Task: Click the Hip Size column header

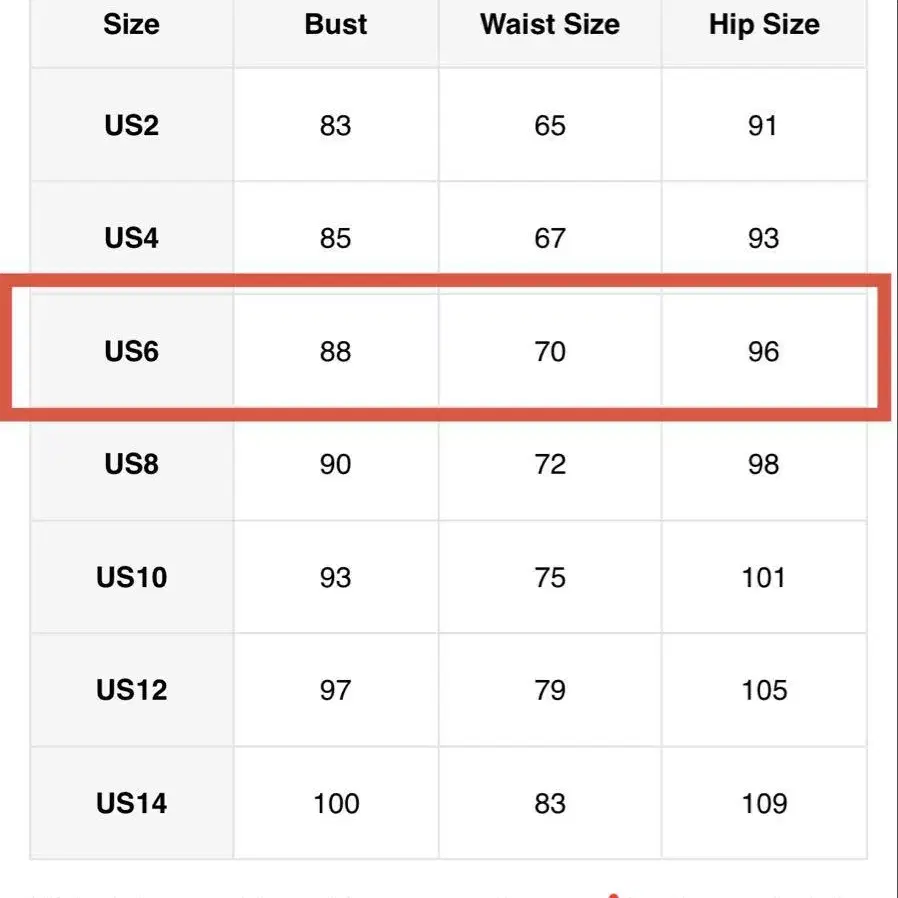Action: (764, 25)
